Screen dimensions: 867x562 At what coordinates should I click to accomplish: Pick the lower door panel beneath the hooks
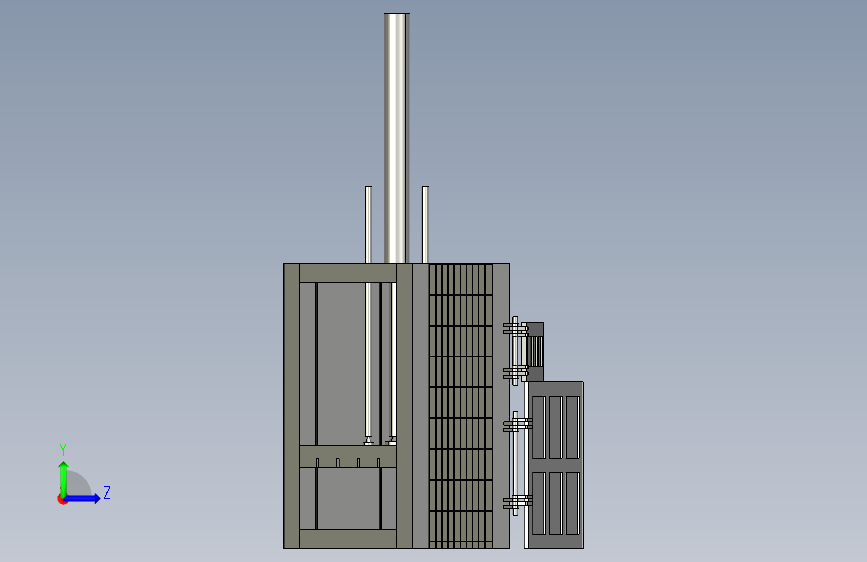click(348, 498)
